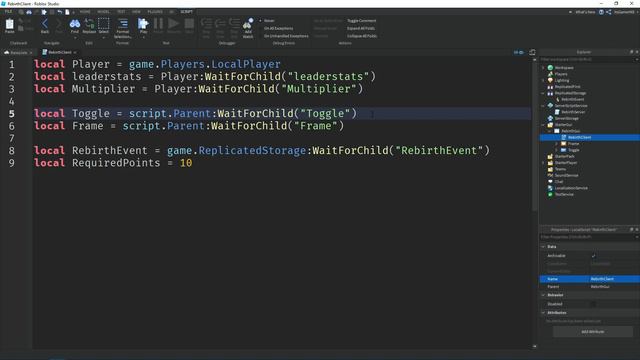Screen dimensions: 640x360
Task: Select Toggle button object in Explorer
Action: (573, 150)
